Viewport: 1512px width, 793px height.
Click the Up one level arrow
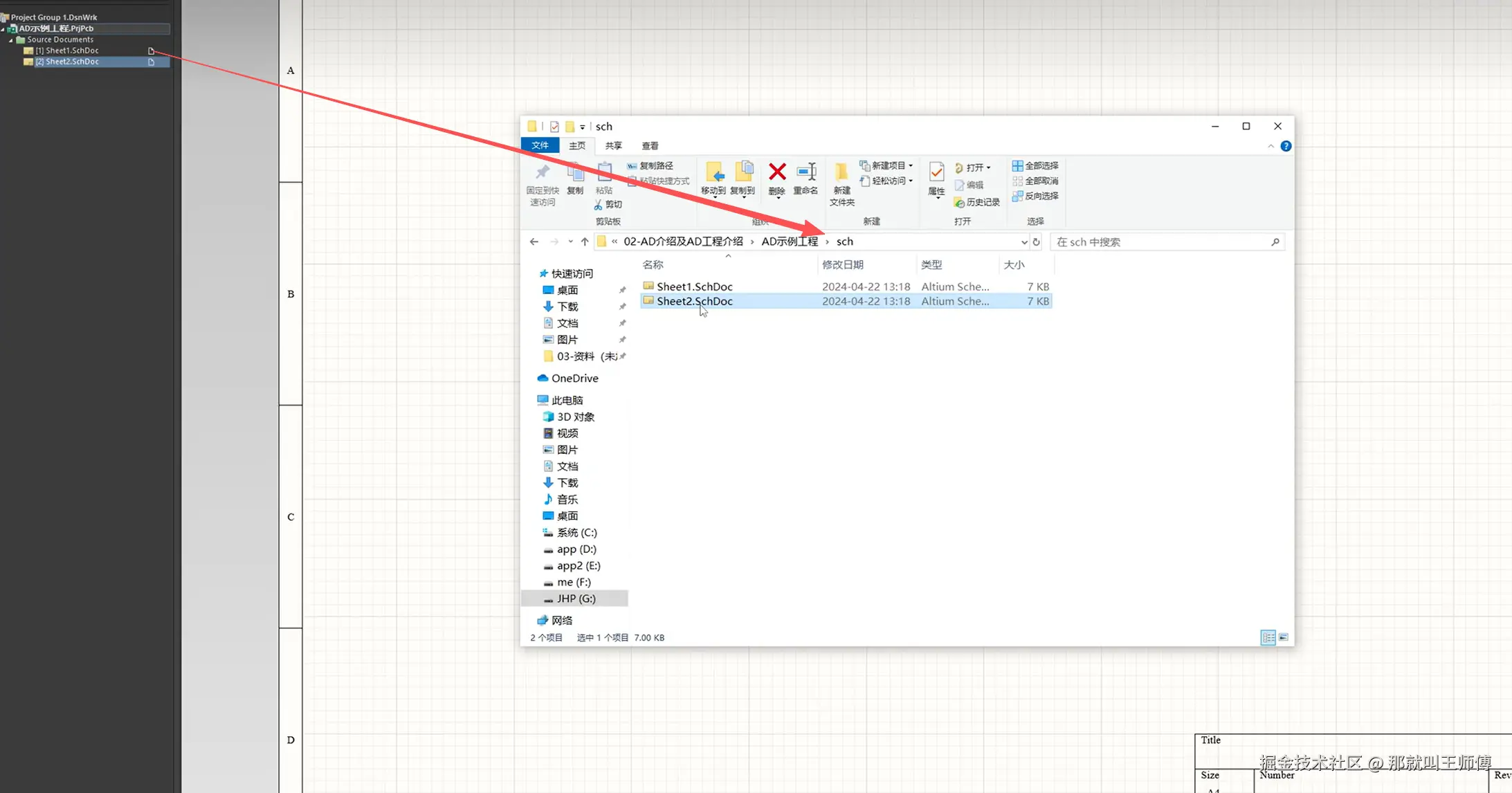point(585,241)
